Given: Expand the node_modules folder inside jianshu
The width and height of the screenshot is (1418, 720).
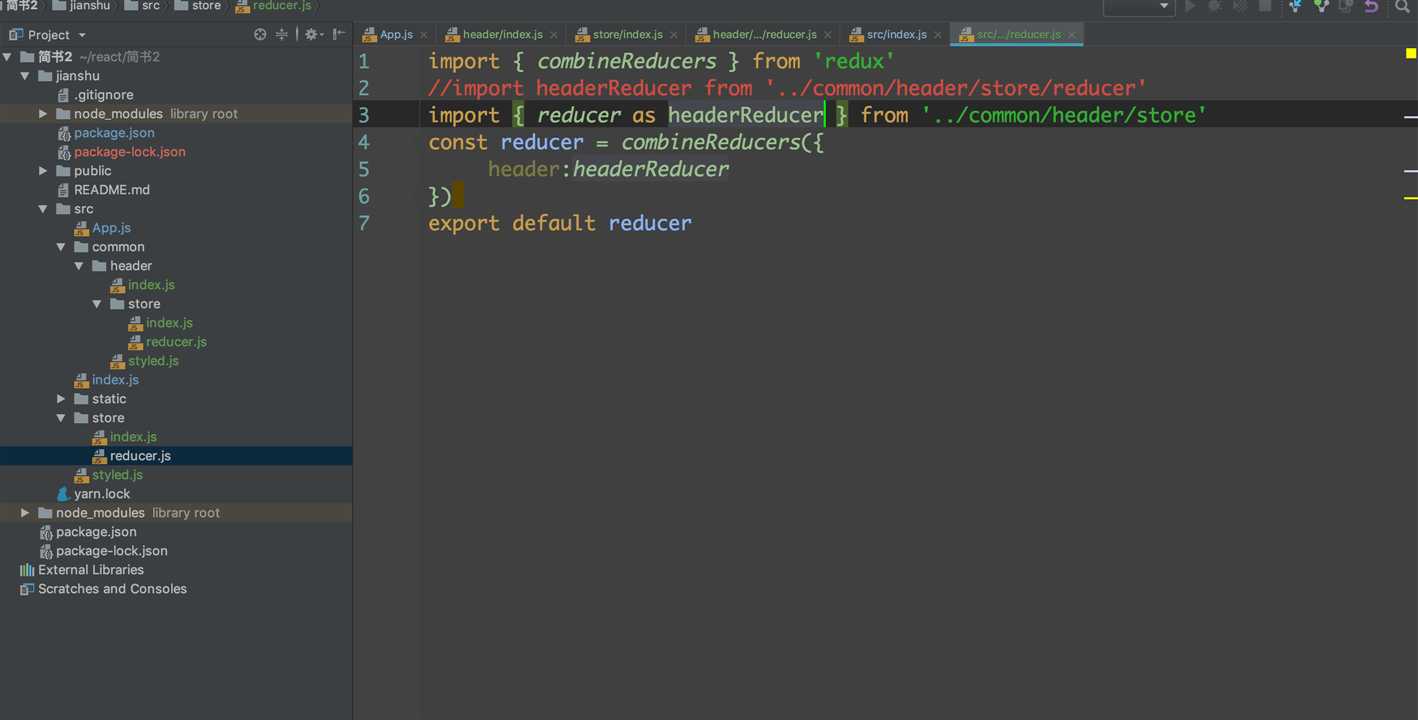Looking at the screenshot, I should (43, 114).
